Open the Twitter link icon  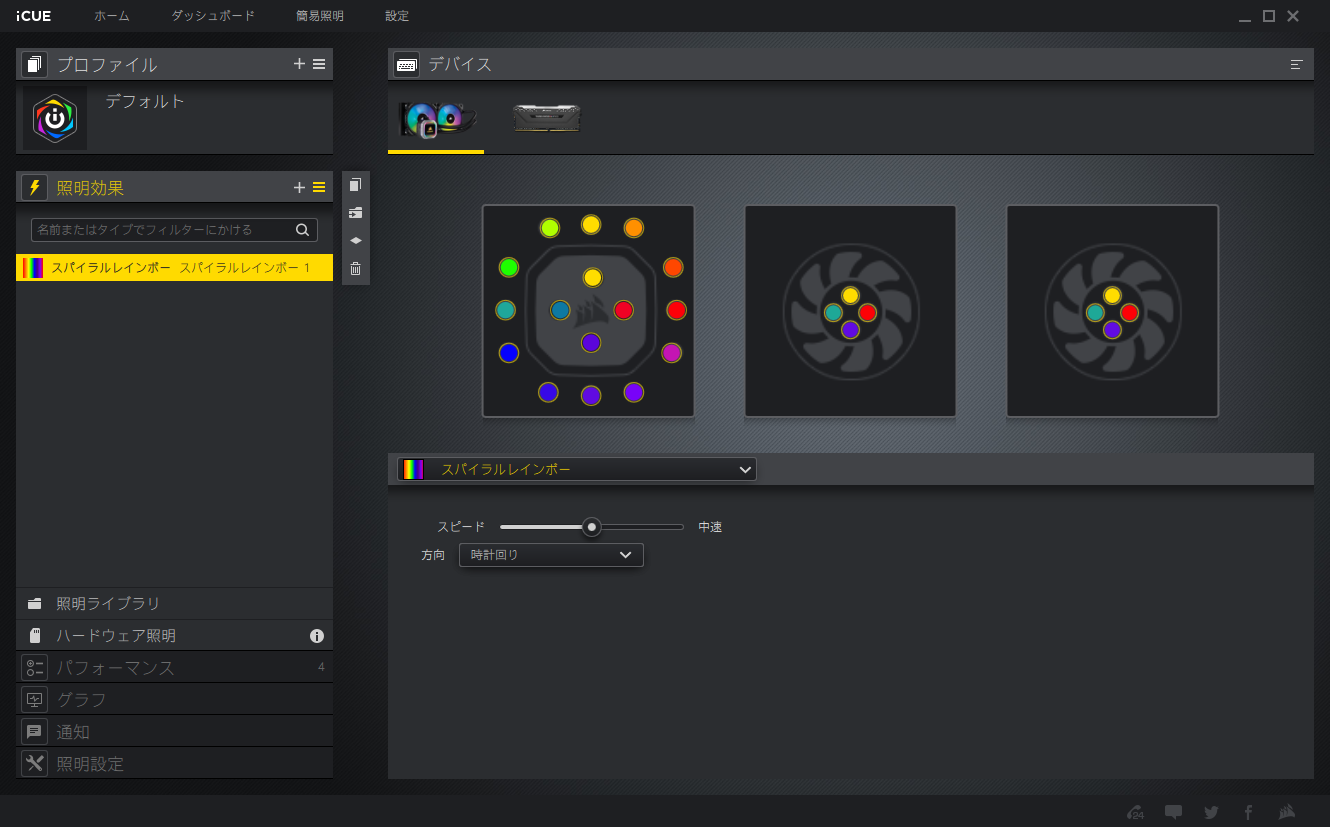click(1211, 812)
